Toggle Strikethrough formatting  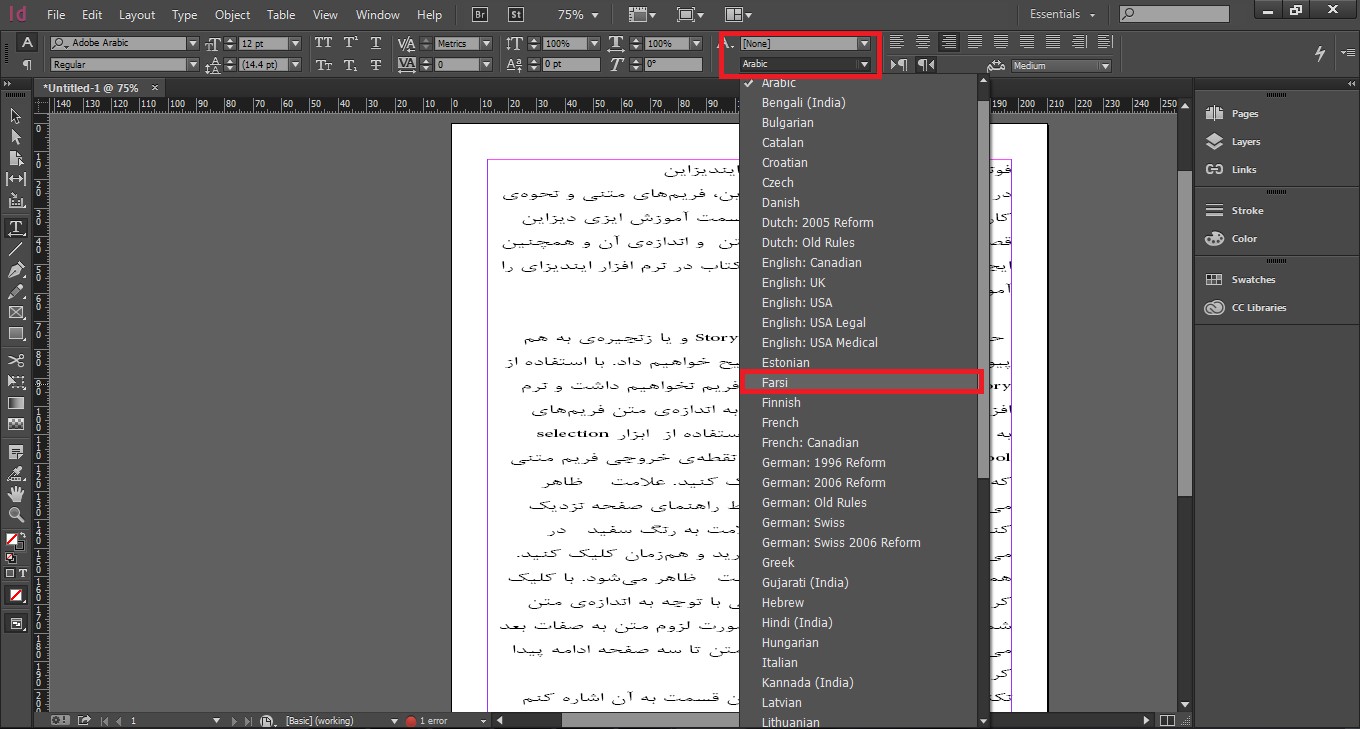click(376, 65)
